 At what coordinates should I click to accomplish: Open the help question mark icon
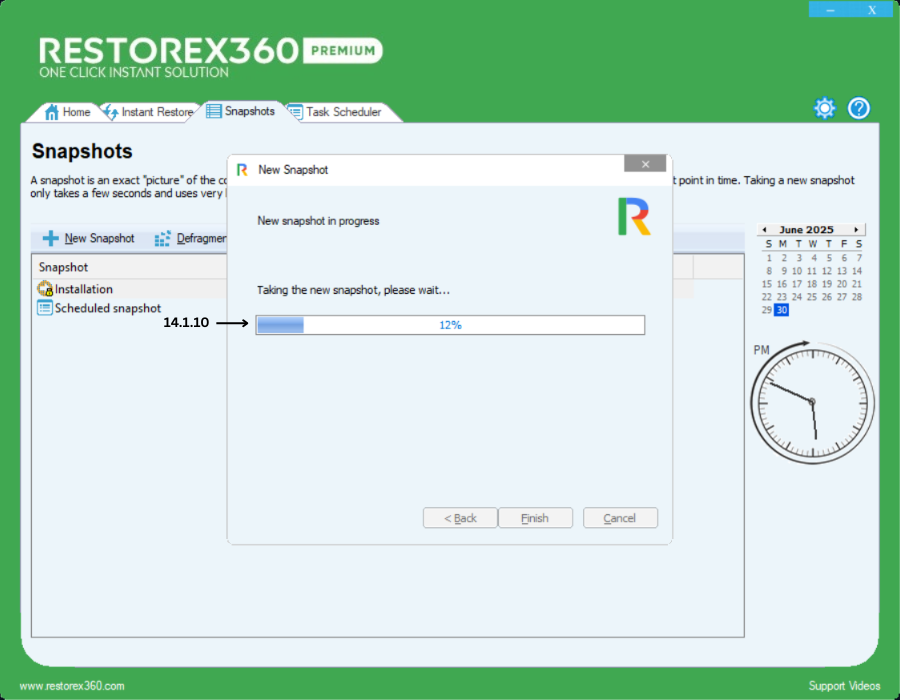coord(859,109)
